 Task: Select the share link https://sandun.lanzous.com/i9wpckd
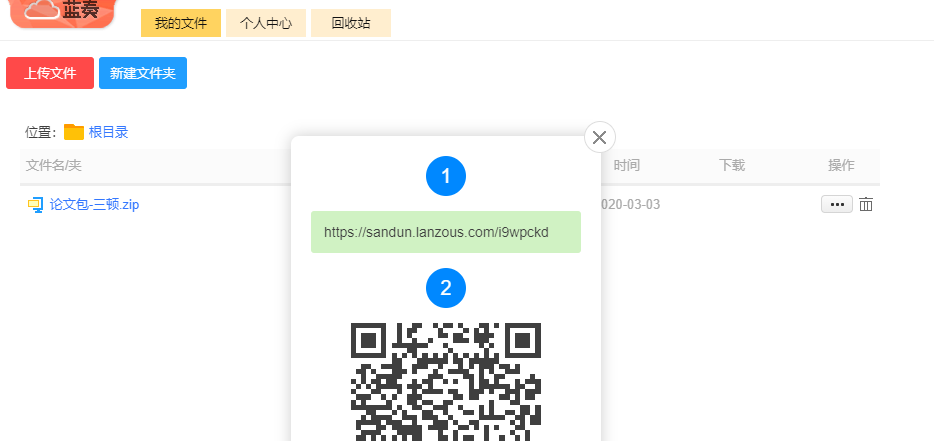pos(446,232)
